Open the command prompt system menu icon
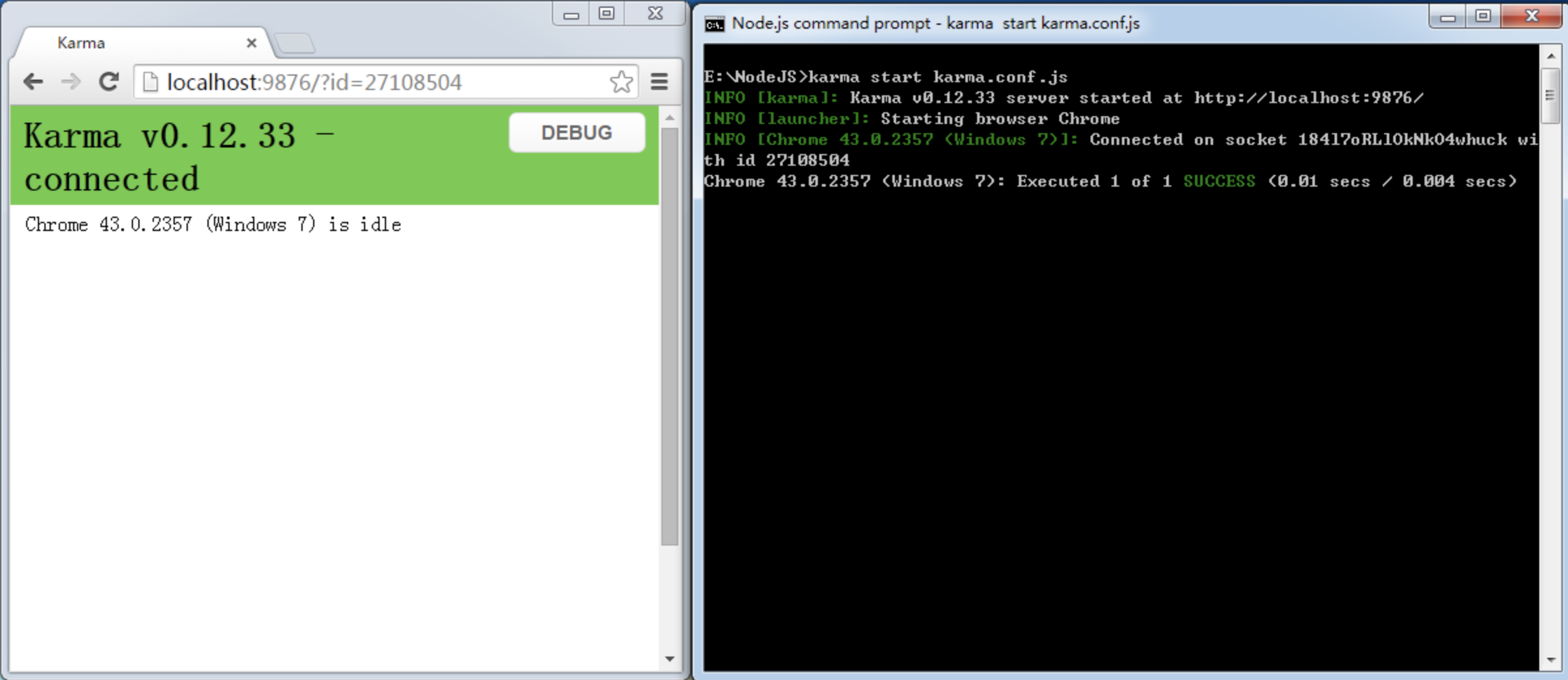1568x680 pixels. pyautogui.click(x=714, y=24)
